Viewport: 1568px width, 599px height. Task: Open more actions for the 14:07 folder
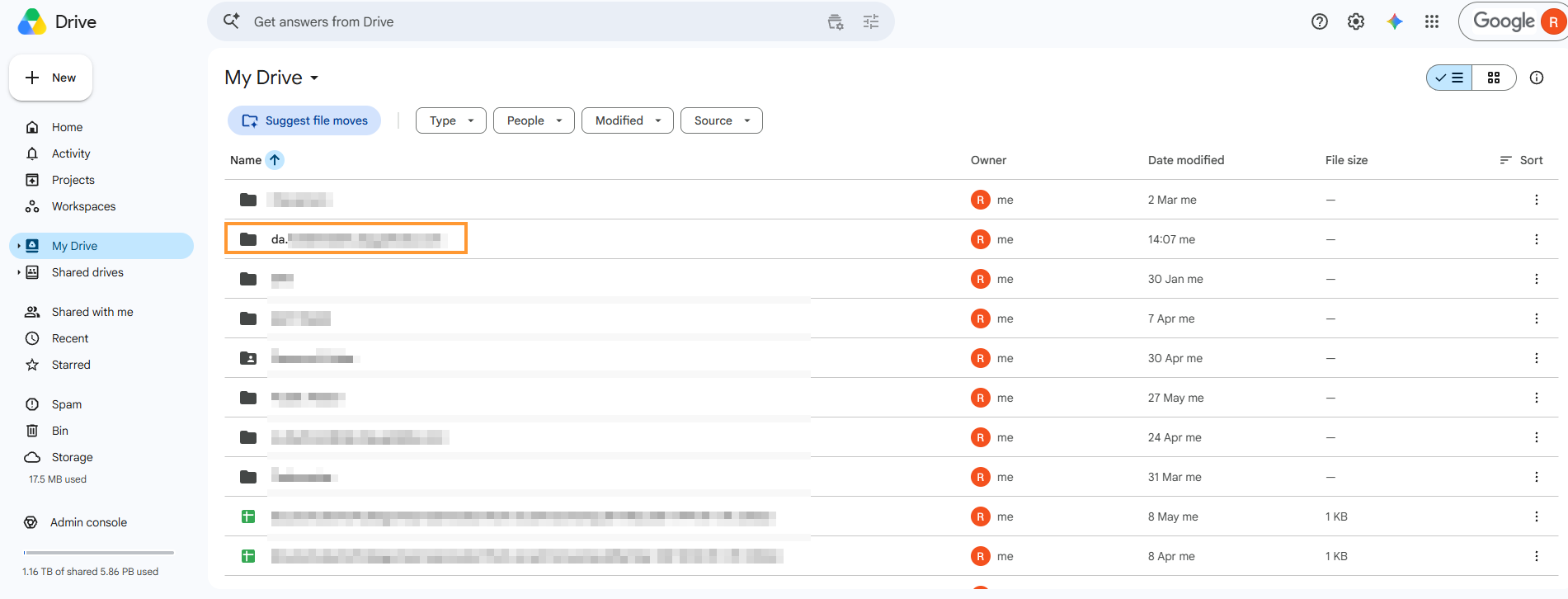pos(1536,239)
